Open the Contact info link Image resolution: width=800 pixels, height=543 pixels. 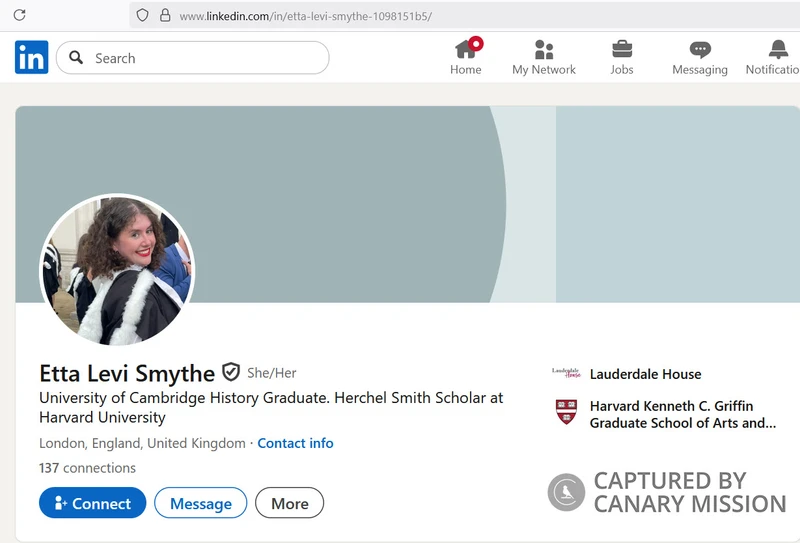[295, 443]
